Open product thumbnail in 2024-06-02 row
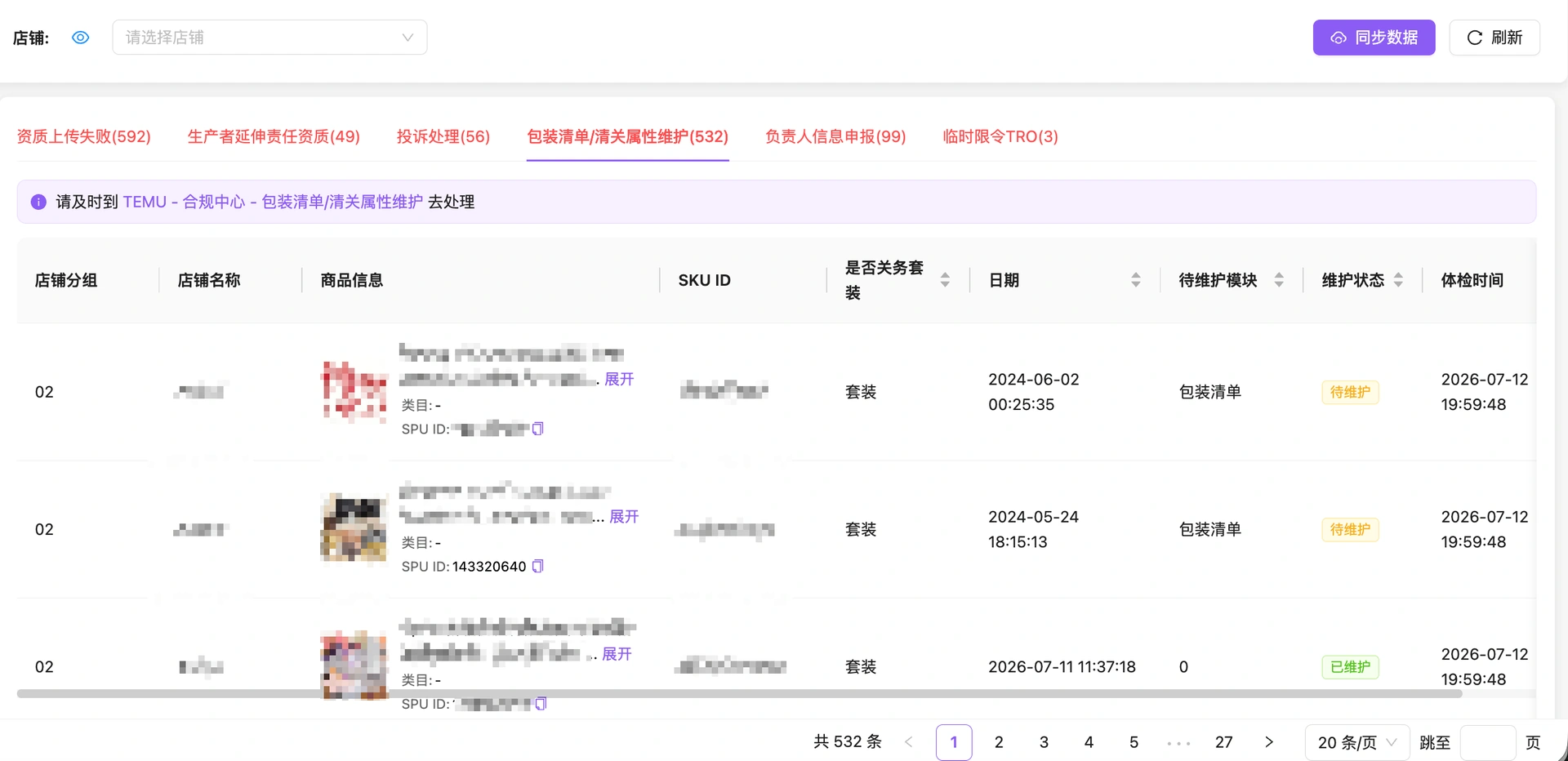 tap(354, 391)
